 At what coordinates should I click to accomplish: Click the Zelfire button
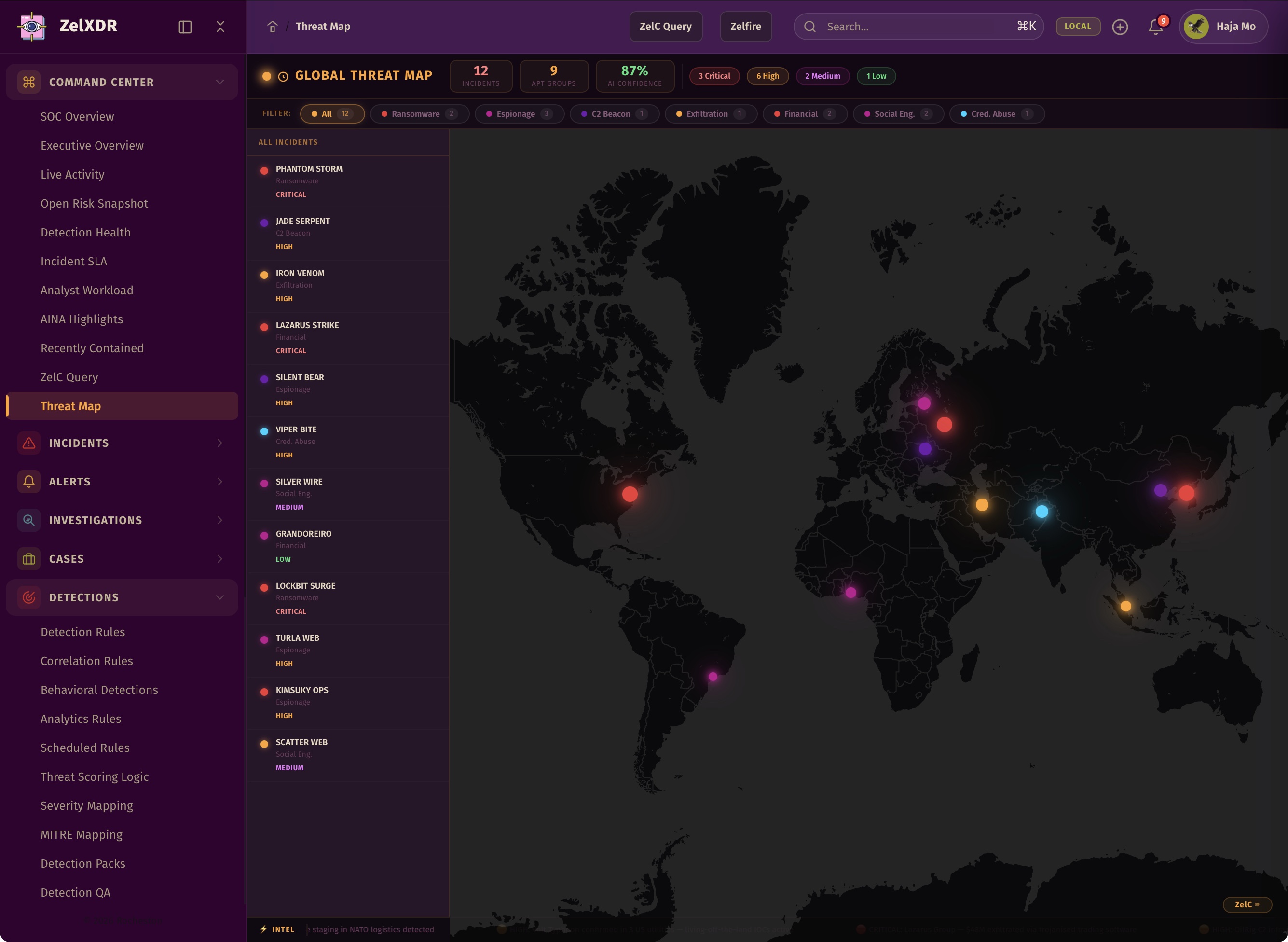[745, 27]
